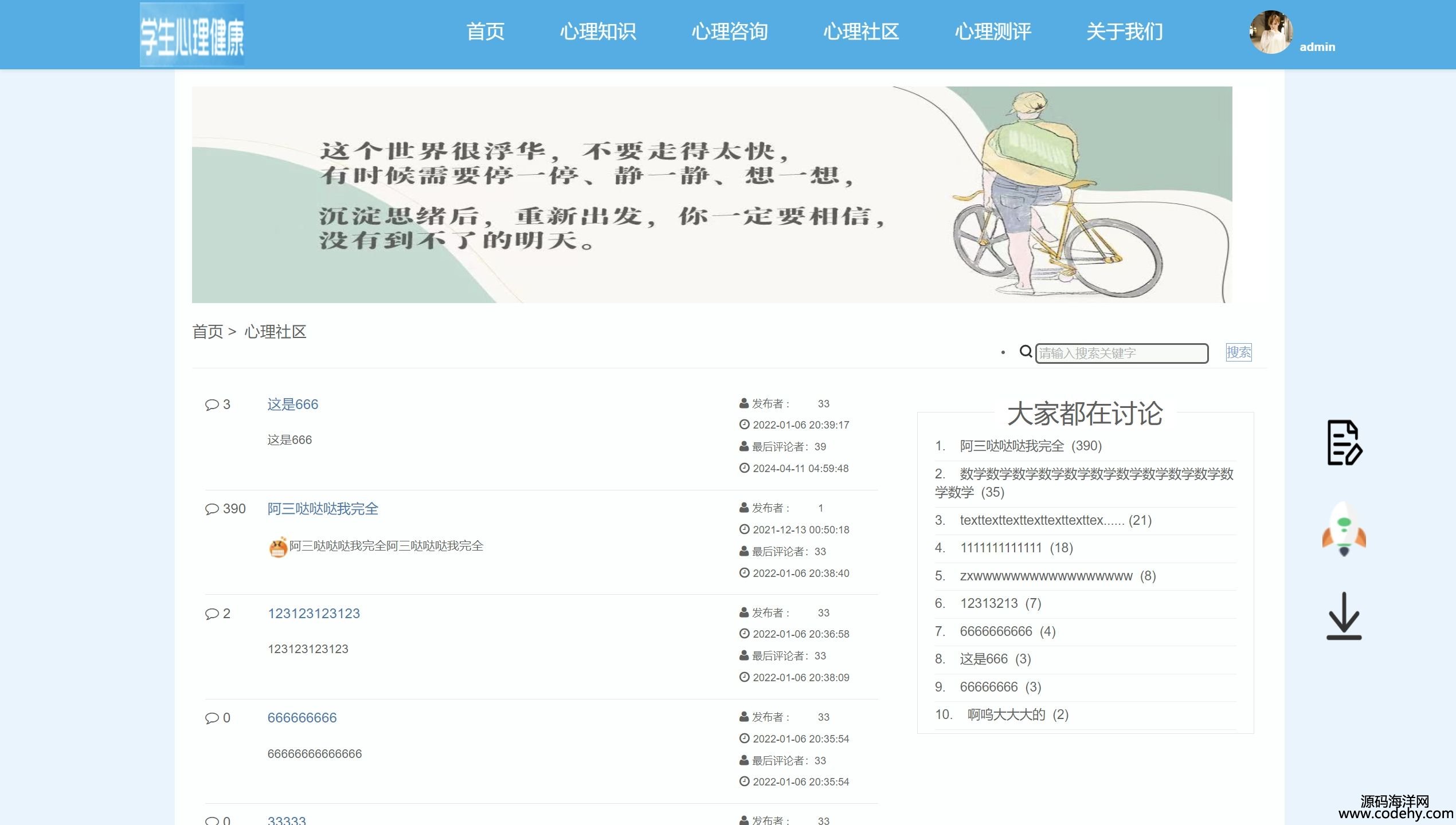Click hot topic 12313213 (7)
Image resolution: width=1456 pixels, height=825 pixels.
pyautogui.click(x=1000, y=603)
